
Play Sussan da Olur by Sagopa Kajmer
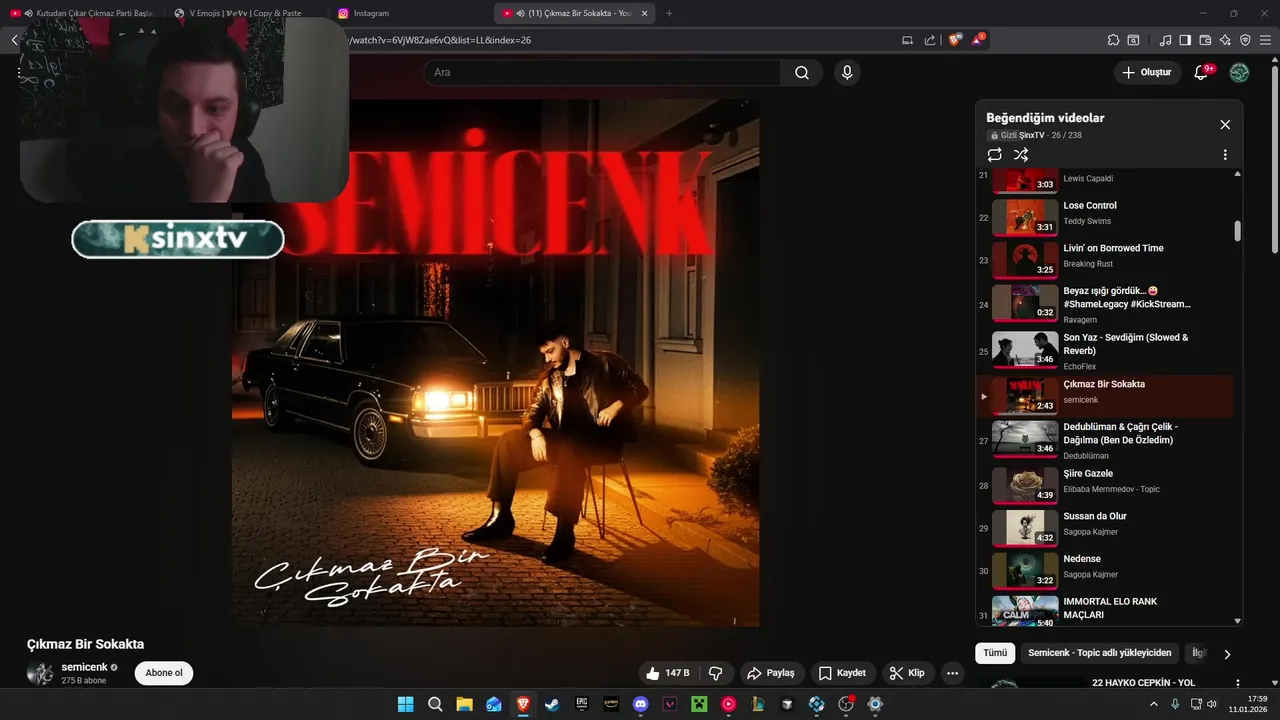coord(1105,528)
